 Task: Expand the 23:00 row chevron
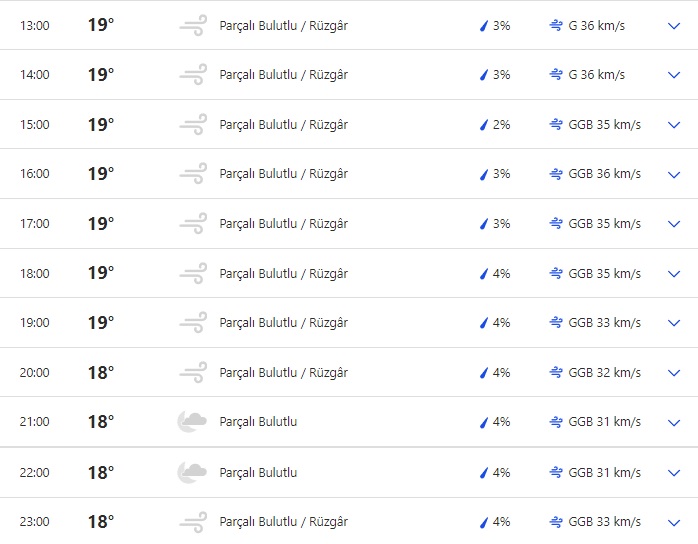point(673,522)
